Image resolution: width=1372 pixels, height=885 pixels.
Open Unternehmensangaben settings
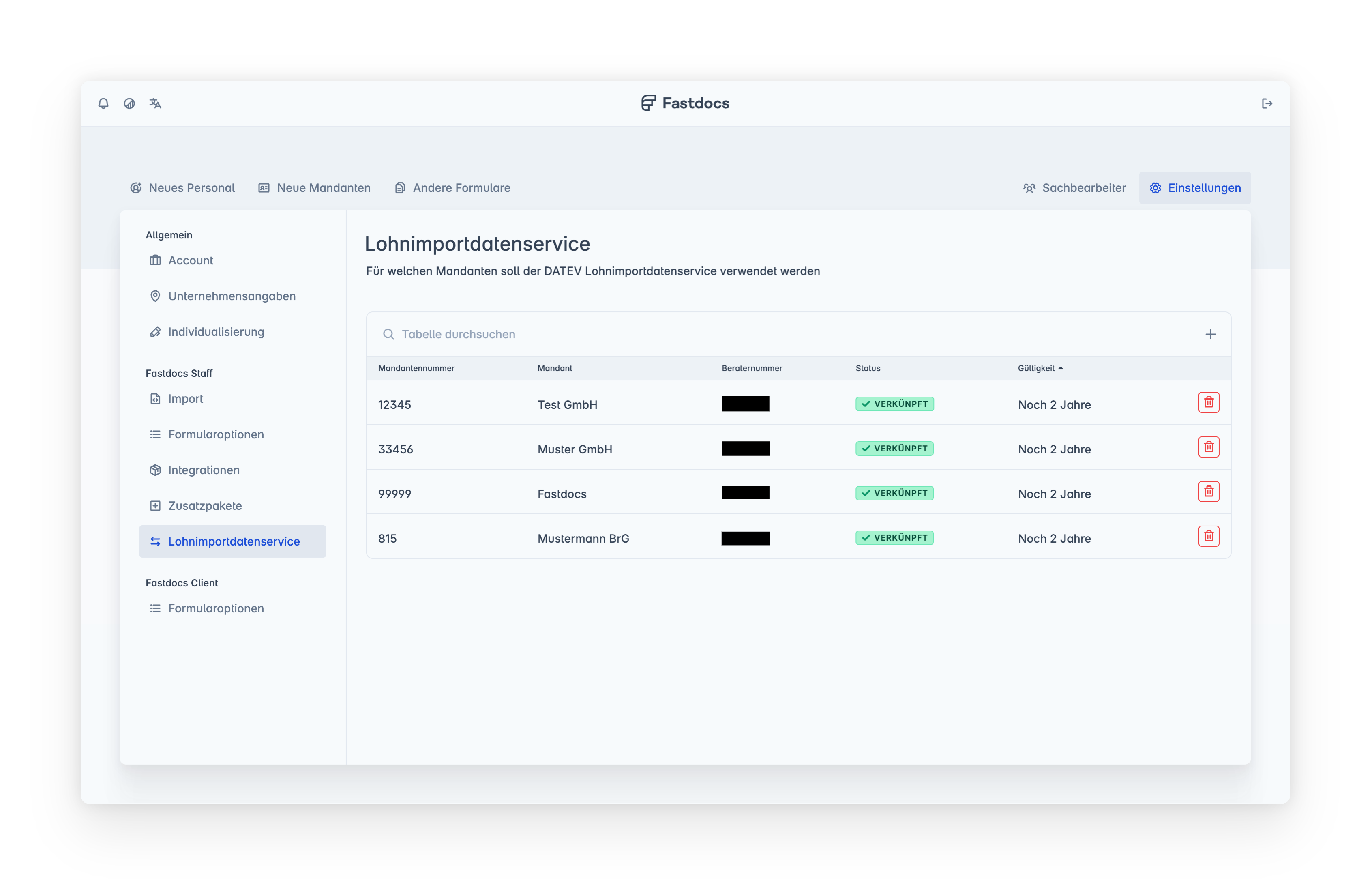tap(232, 296)
